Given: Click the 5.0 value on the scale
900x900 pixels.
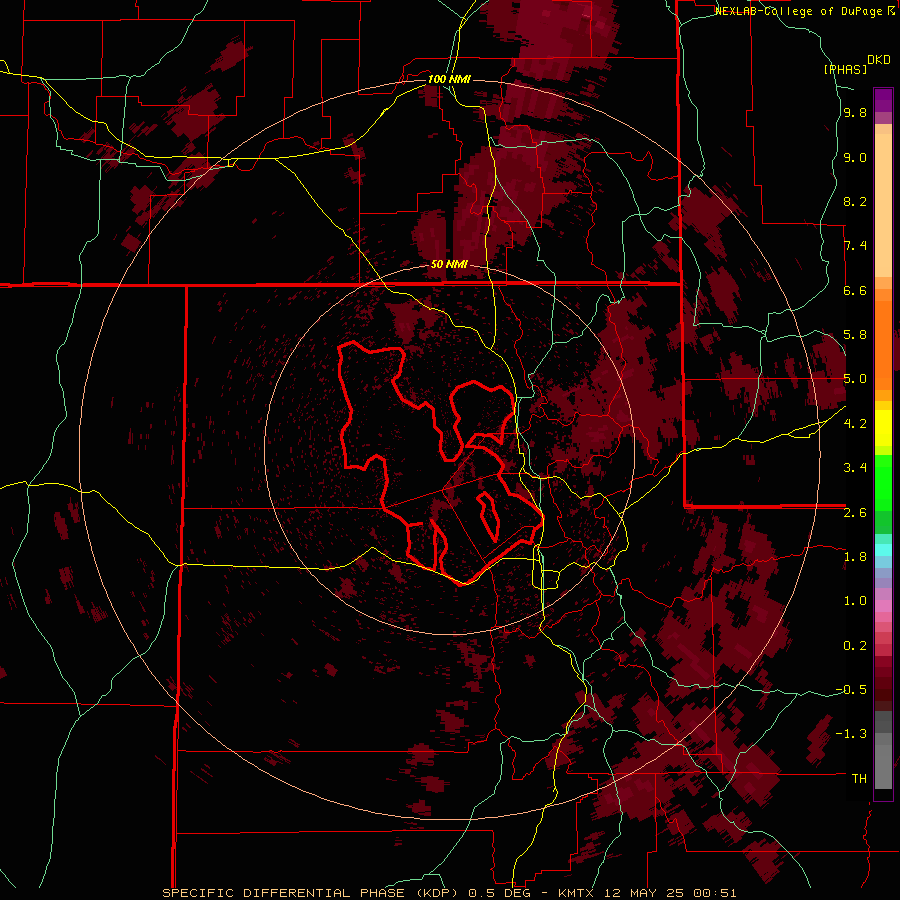Looking at the screenshot, I should pyautogui.click(x=855, y=379).
